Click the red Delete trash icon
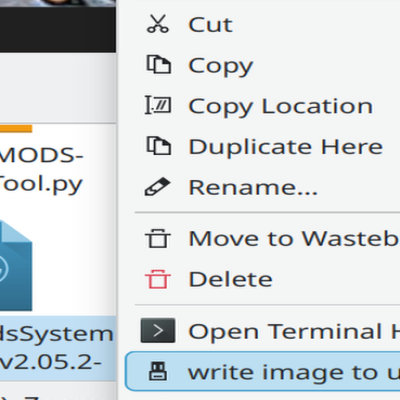400x400 pixels. click(158, 279)
